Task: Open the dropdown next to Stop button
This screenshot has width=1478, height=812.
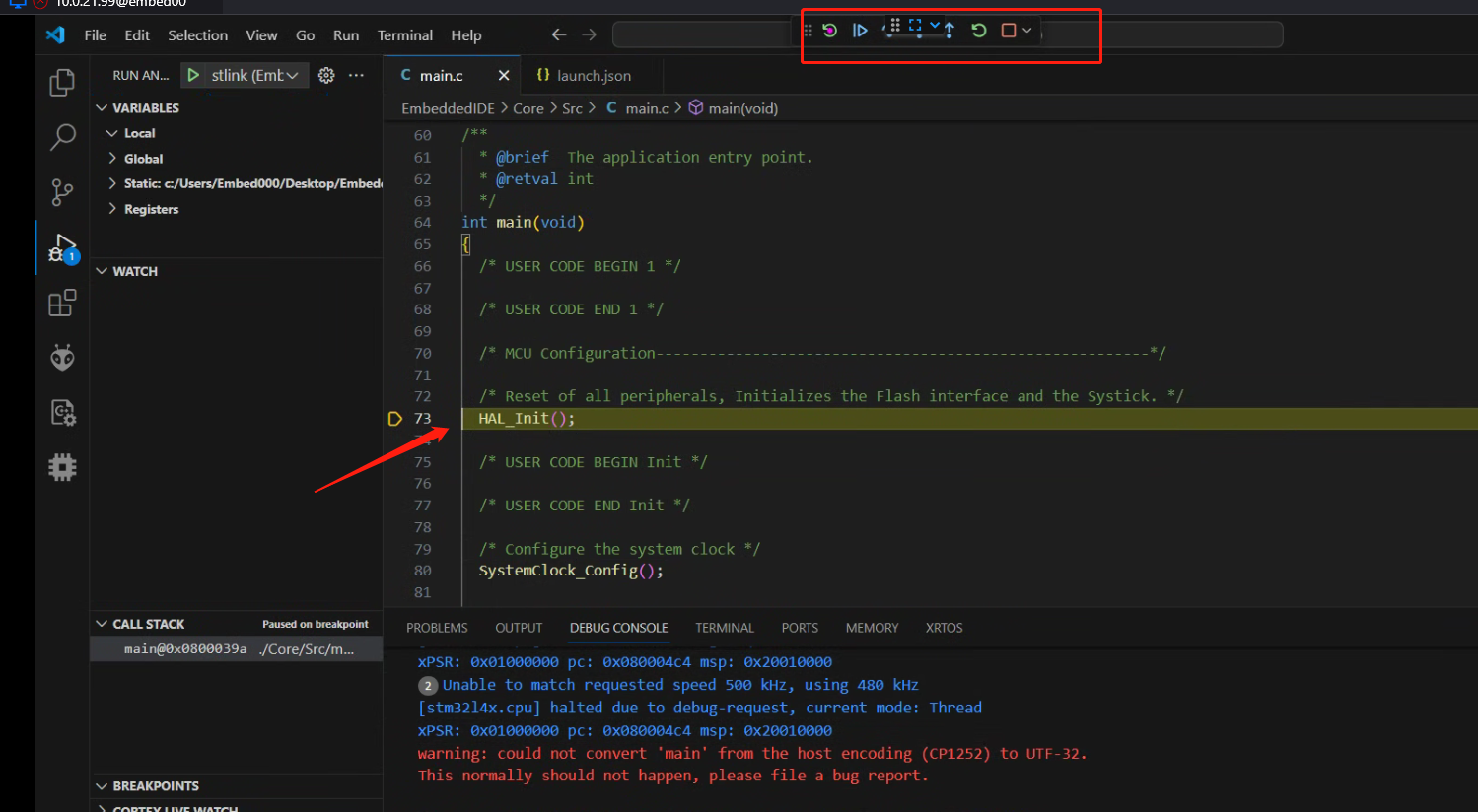Action: click(1027, 31)
